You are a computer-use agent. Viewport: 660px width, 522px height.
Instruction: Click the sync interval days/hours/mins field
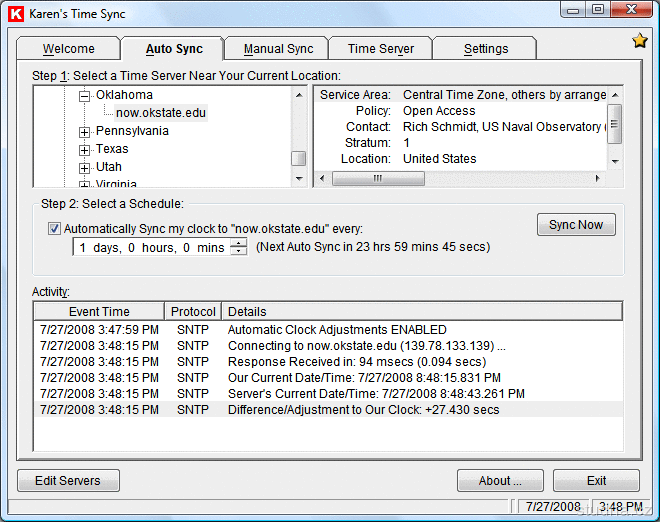pos(151,247)
